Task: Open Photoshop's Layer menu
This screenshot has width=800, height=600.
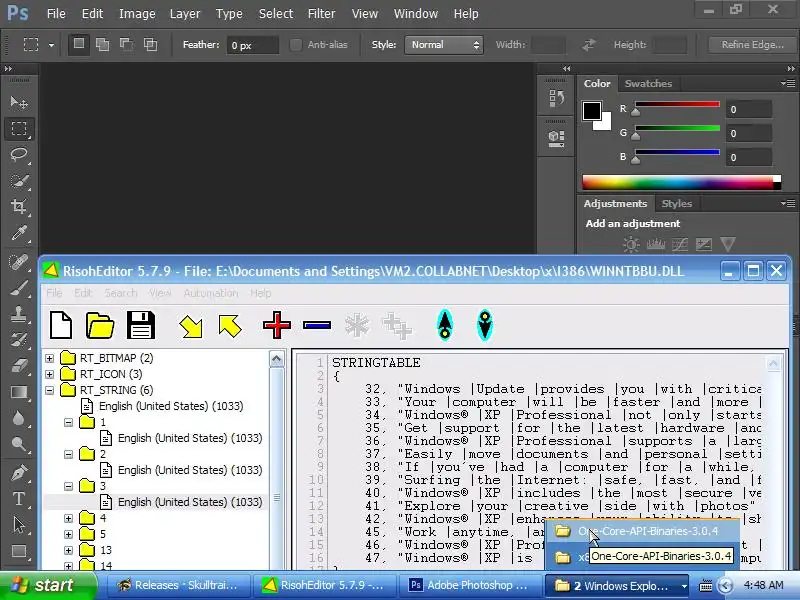Action: pyautogui.click(x=185, y=14)
